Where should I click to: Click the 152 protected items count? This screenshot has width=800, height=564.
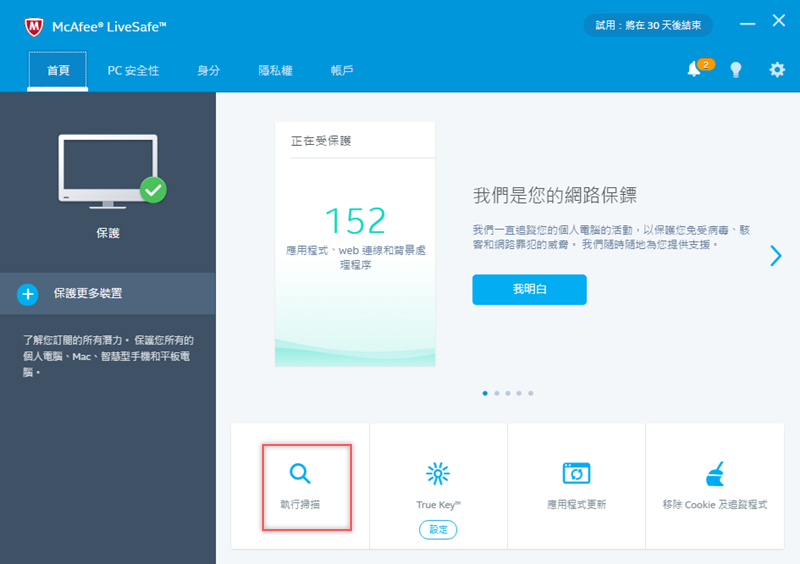(355, 220)
